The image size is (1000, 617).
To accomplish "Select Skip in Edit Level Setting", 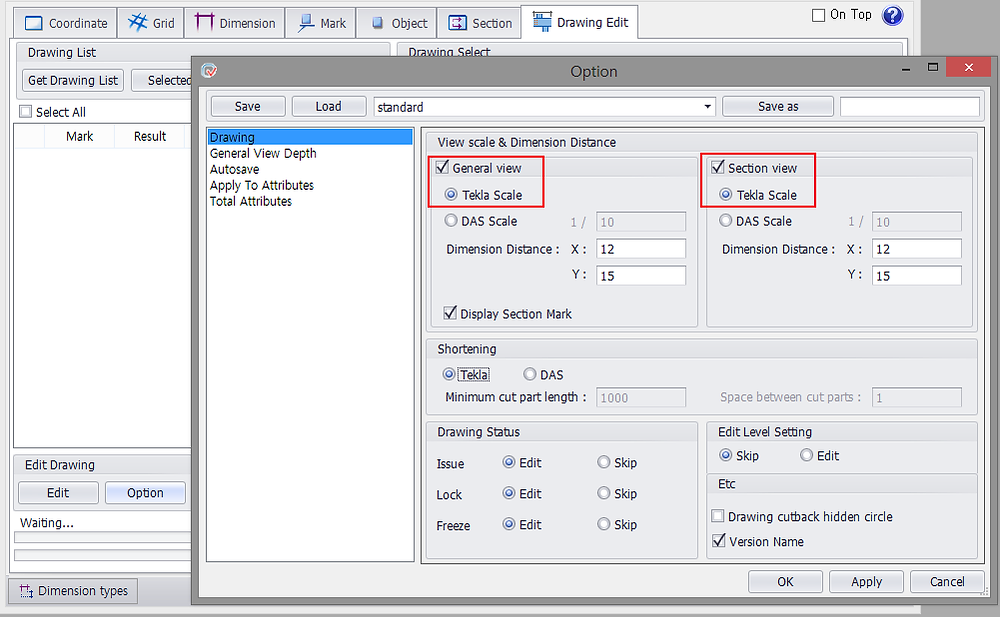I will coord(725,455).
